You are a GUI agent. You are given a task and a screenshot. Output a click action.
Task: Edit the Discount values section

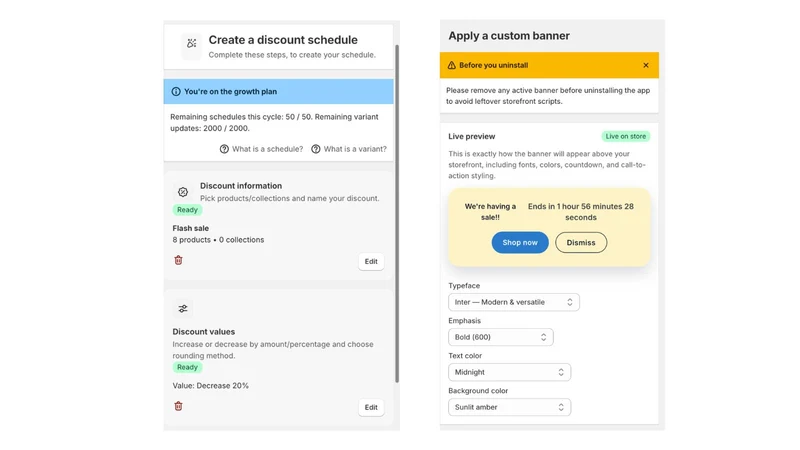tap(371, 407)
